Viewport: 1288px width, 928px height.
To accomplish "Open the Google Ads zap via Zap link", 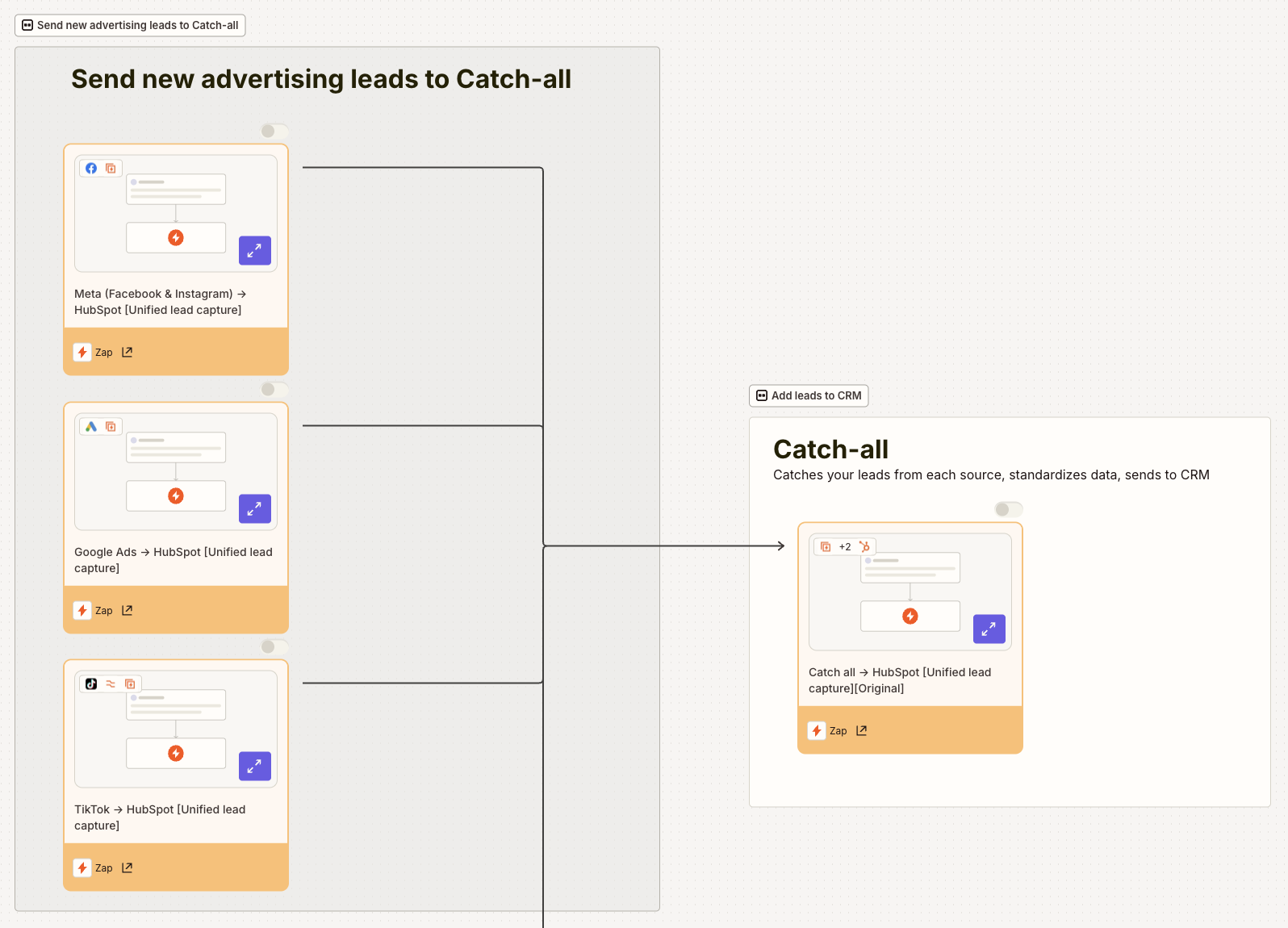I will pyautogui.click(x=103, y=610).
